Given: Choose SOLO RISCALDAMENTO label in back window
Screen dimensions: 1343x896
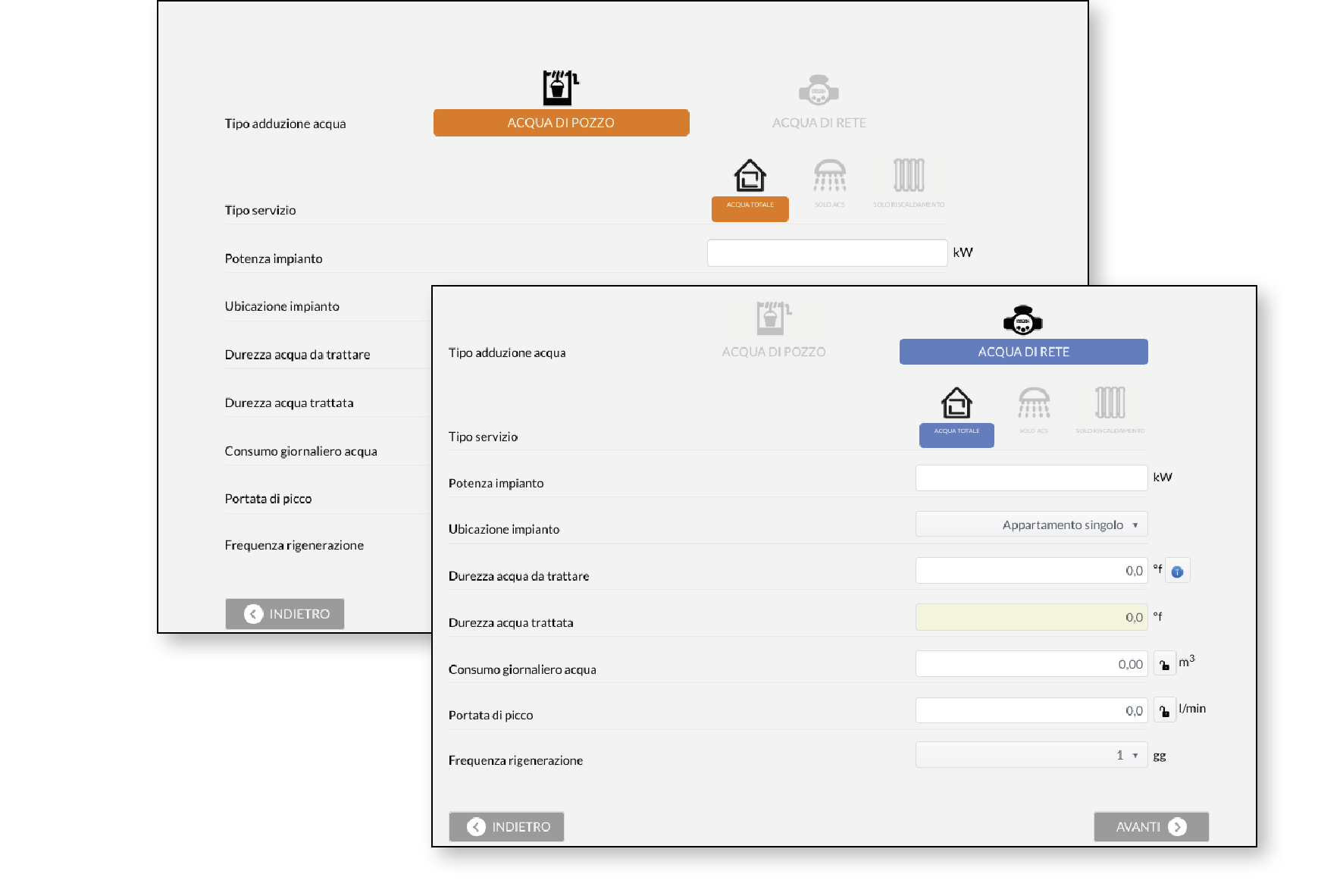Looking at the screenshot, I should click(909, 205).
